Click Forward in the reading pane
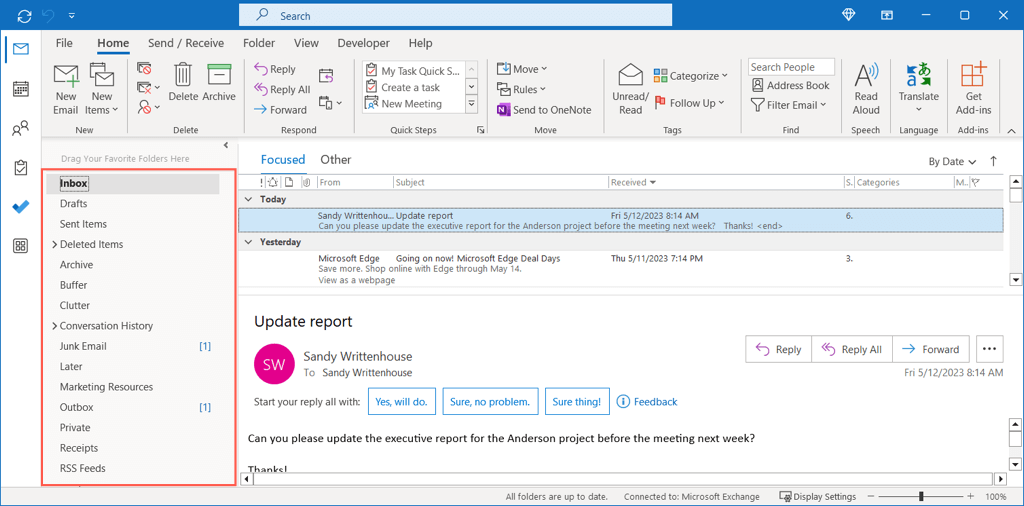Image resolution: width=1024 pixels, height=506 pixels. click(931, 349)
